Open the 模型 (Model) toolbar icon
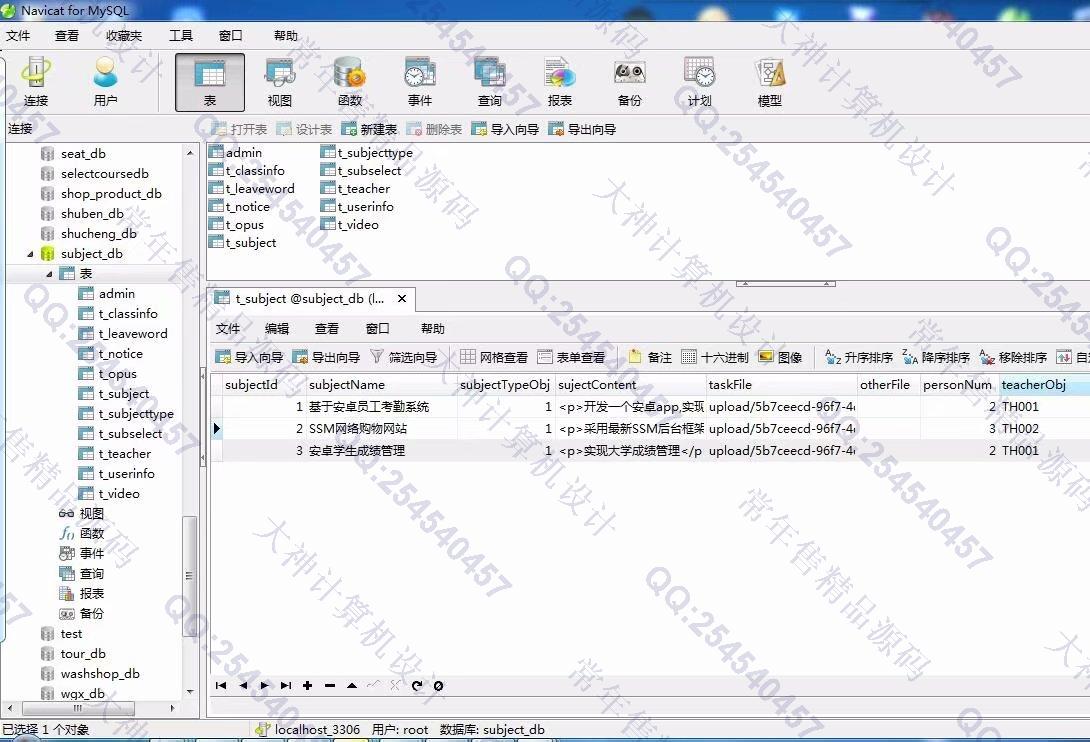This screenshot has height=742, width=1090. pyautogui.click(x=769, y=81)
